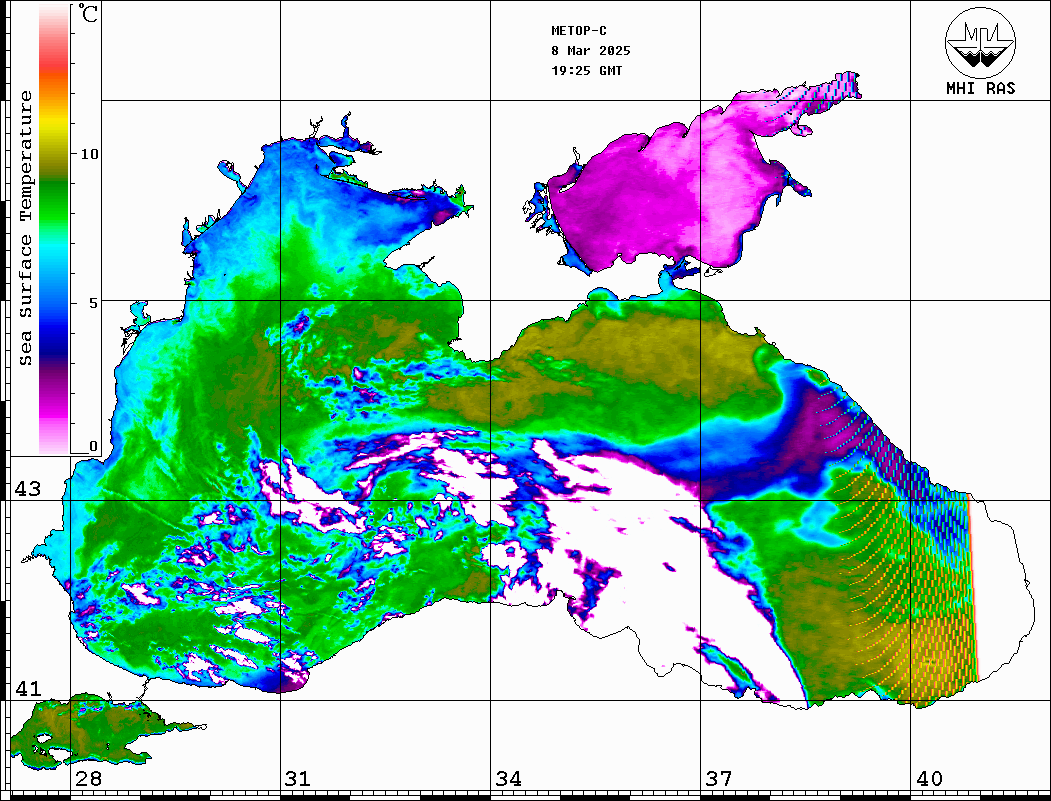Screen dimensions: 1051x801
Task: Click the latitude label '43'
Action: point(27,489)
